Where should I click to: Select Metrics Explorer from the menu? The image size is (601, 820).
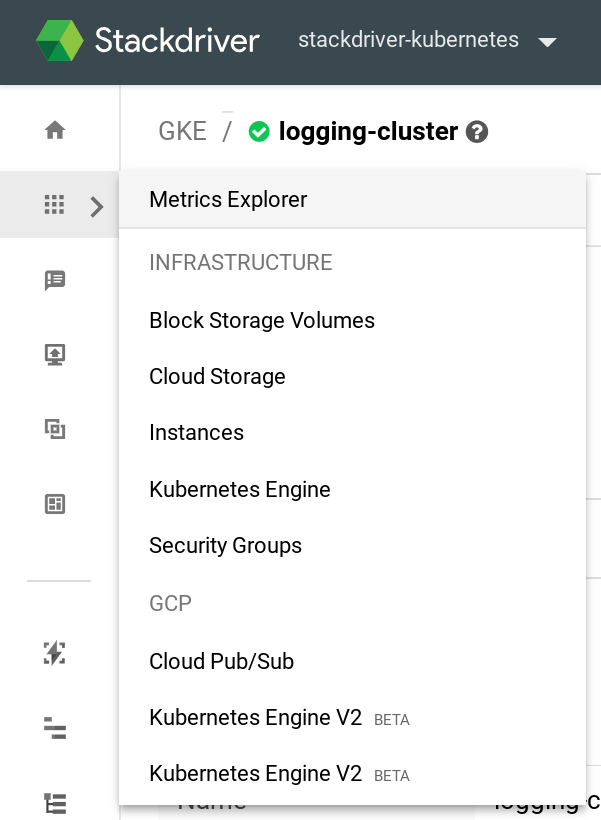pyautogui.click(x=228, y=199)
